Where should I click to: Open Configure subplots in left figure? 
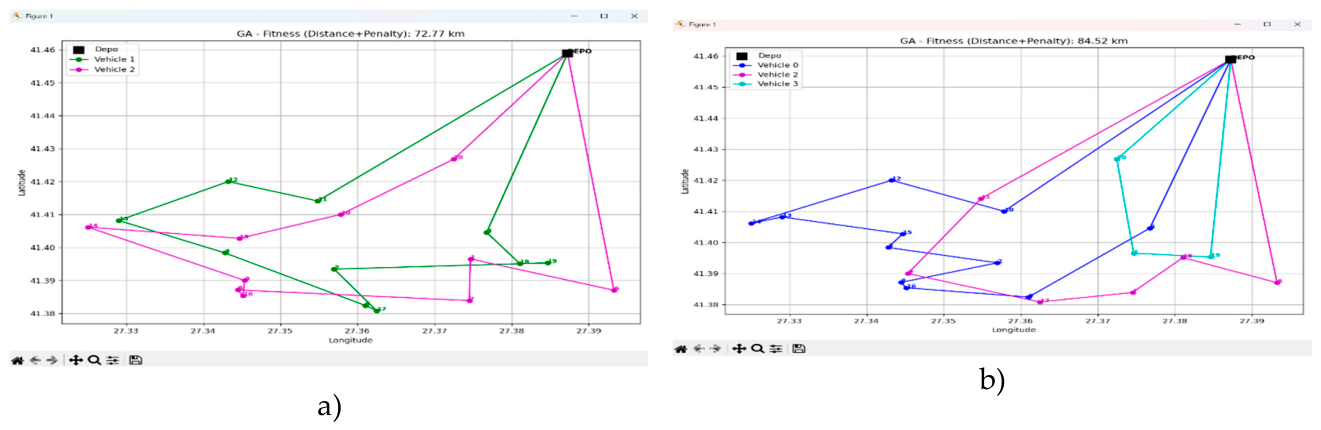point(112,360)
